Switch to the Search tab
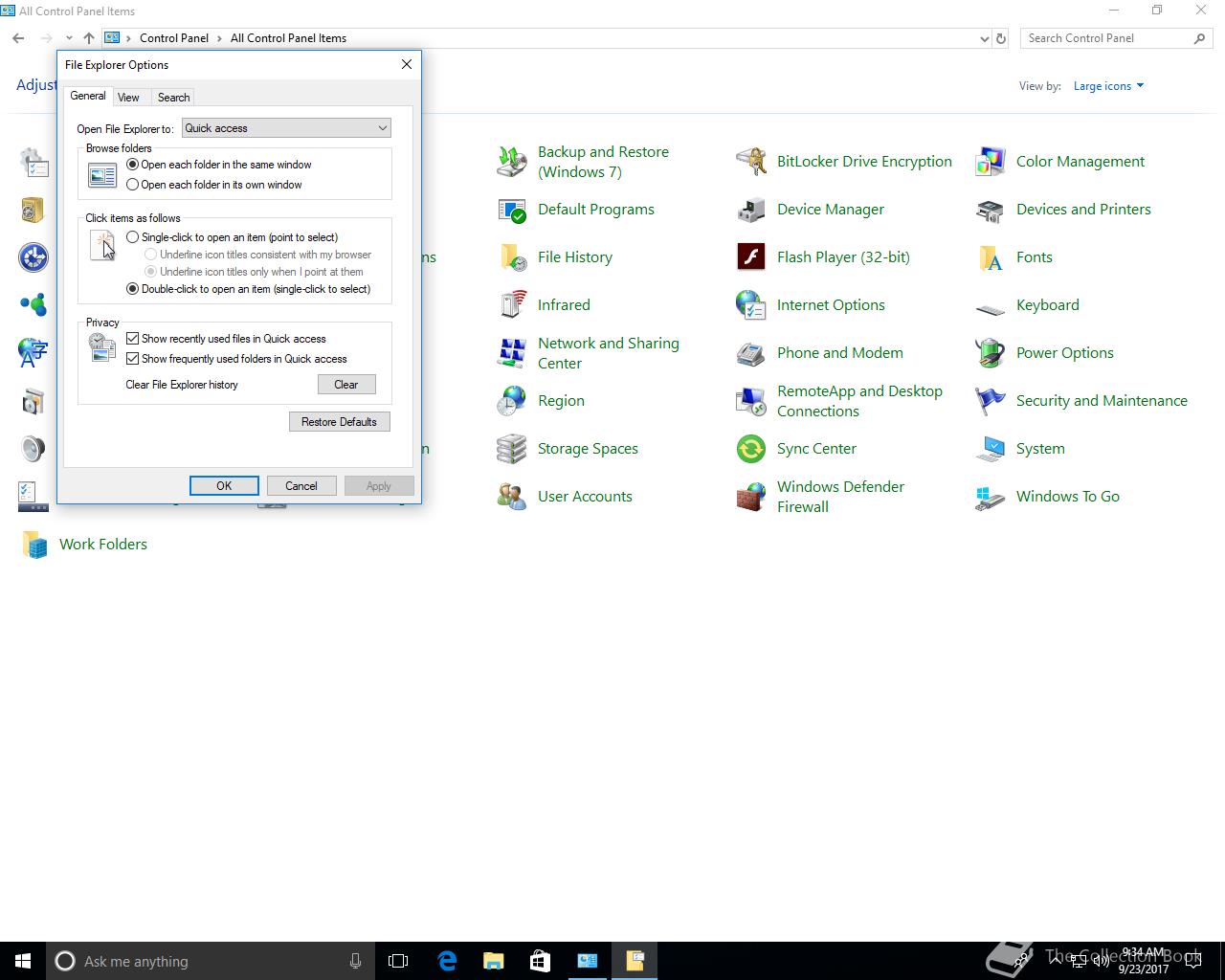1225x980 pixels. pyautogui.click(x=173, y=98)
